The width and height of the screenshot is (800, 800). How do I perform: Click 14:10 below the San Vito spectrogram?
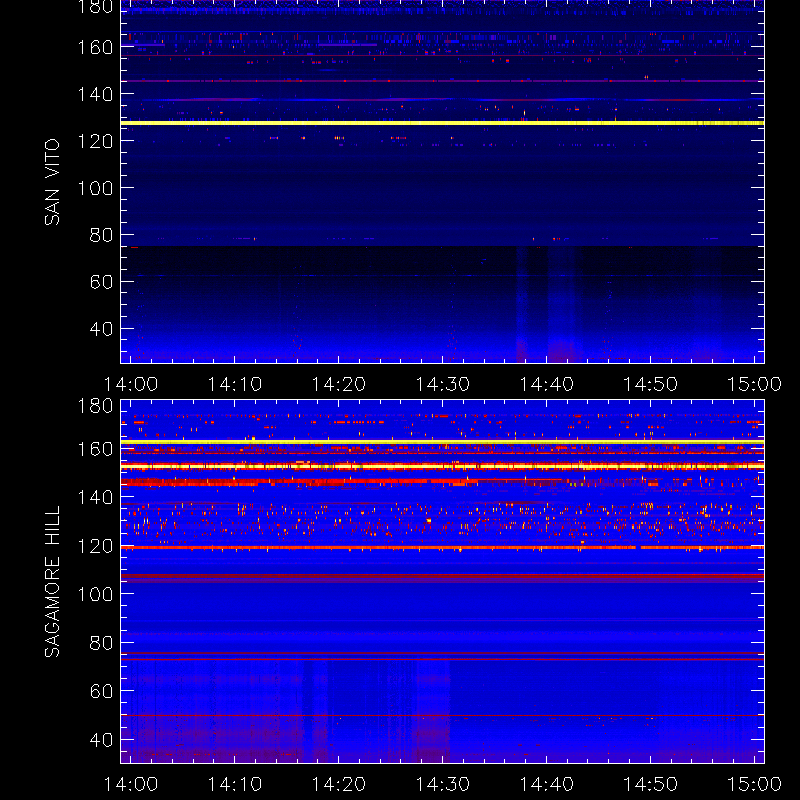(x=235, y=384)
